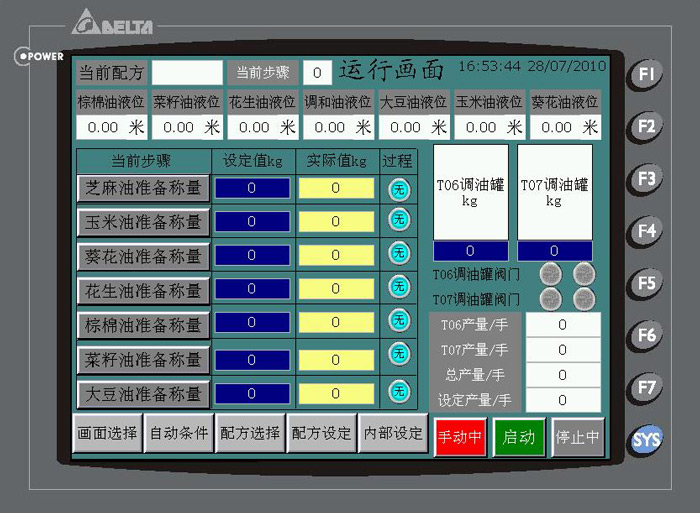
Task: Click 无 indicator for 玉米油准备称量 row
Action: (x=399, y=220)
